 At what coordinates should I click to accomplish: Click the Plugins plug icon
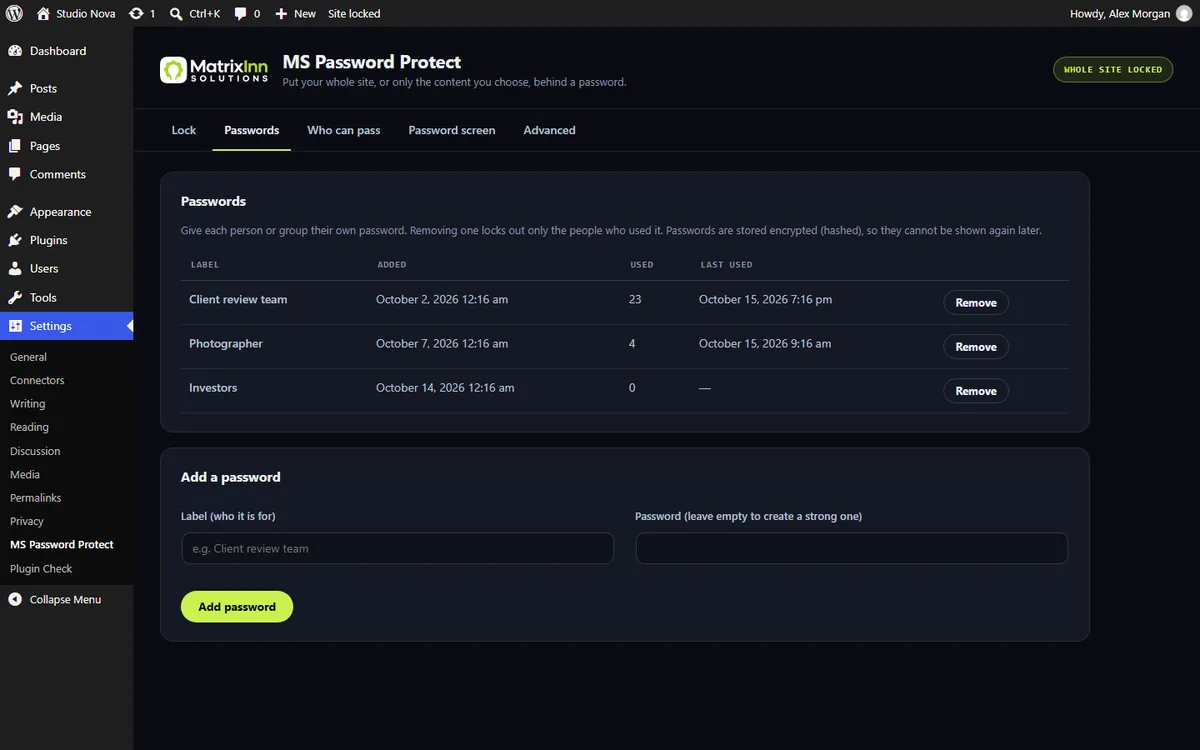[x=15, y=240]
